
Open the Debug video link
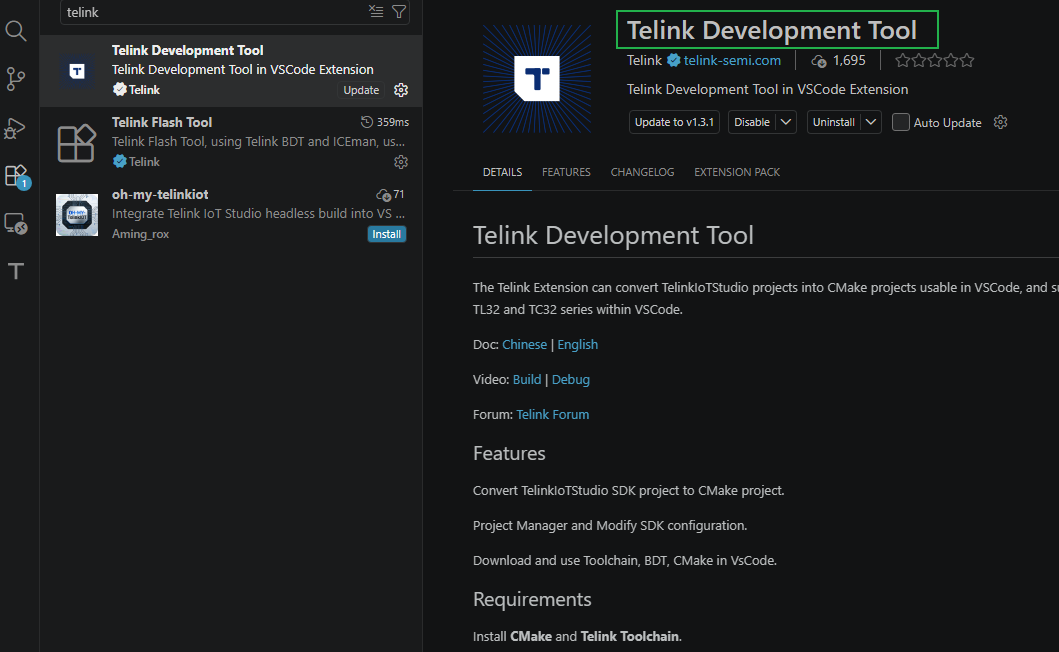(x=571, y=380)
